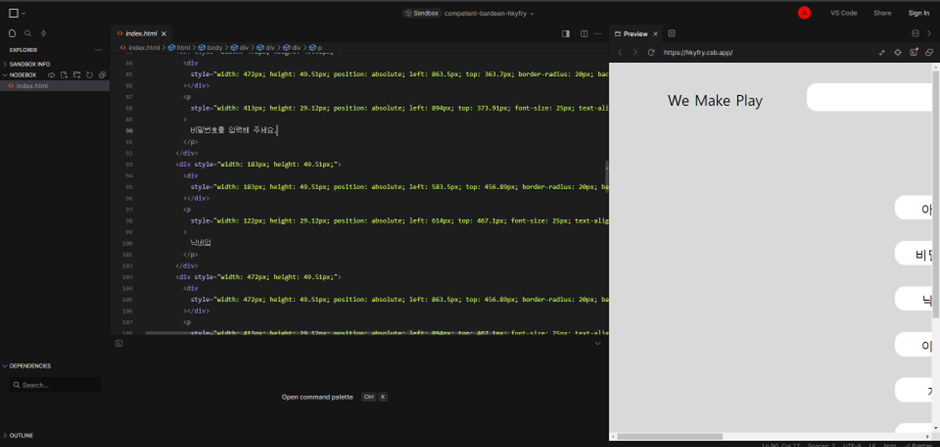Click index.html in the breadcrumb
Viewport: 940px width, 447px height.
pos(144,47)
